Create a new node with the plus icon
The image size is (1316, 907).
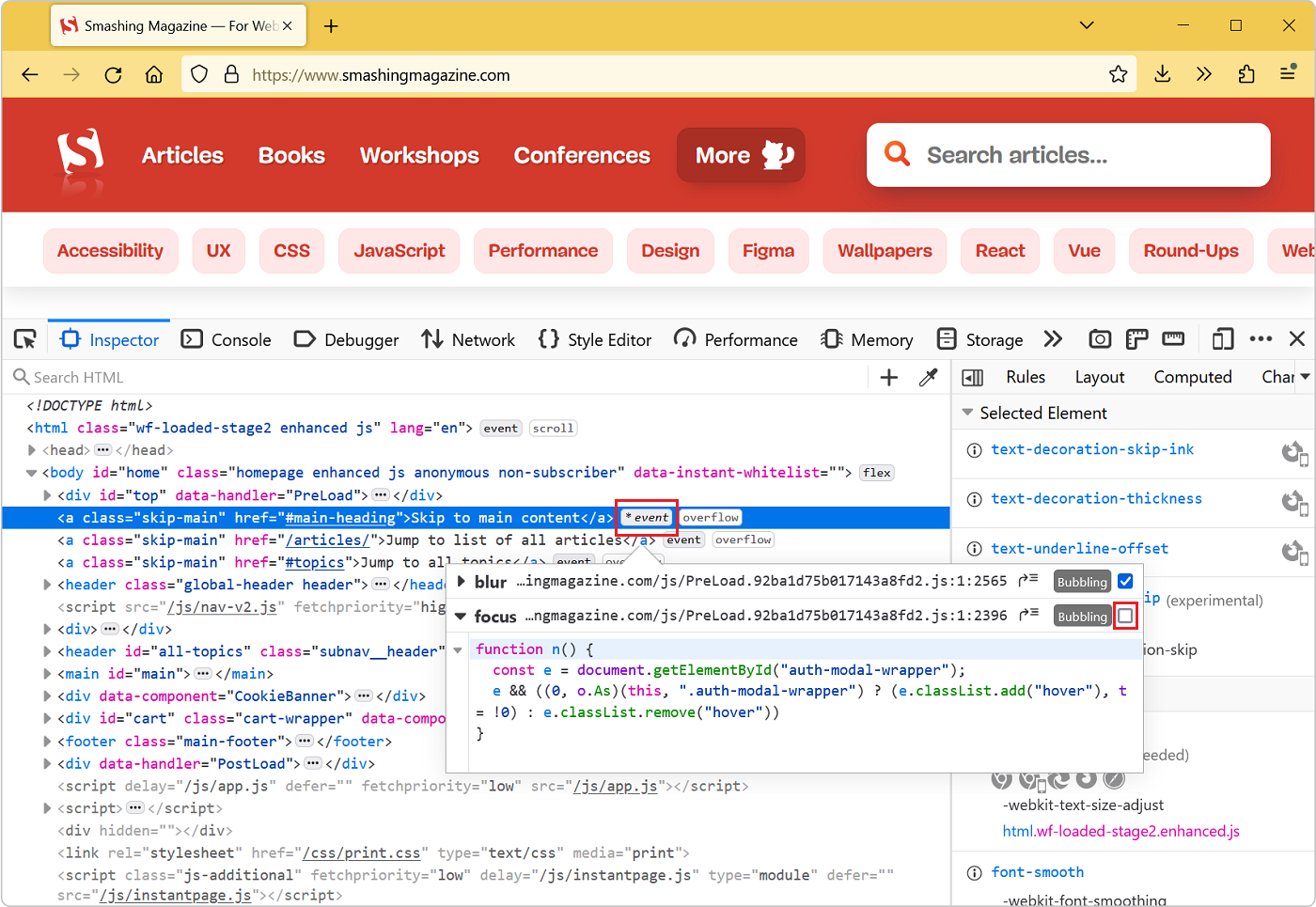coord(888,376)
